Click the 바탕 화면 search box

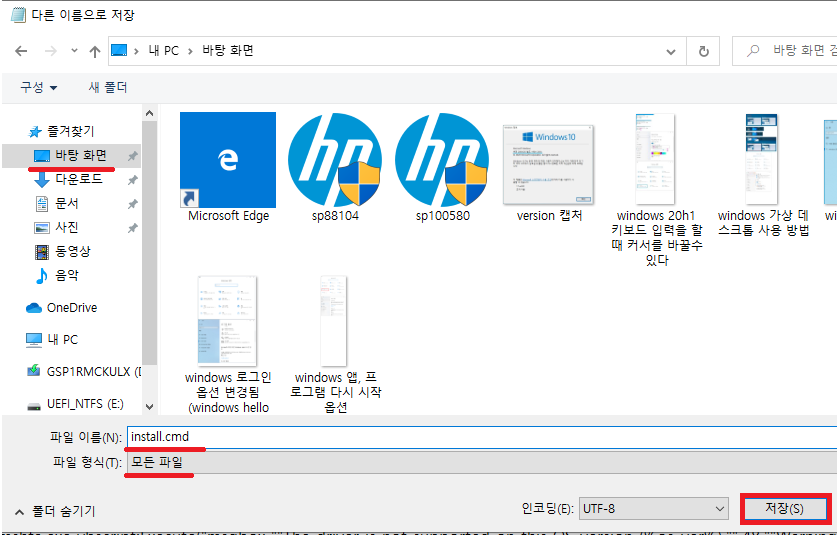coord(785,51)
